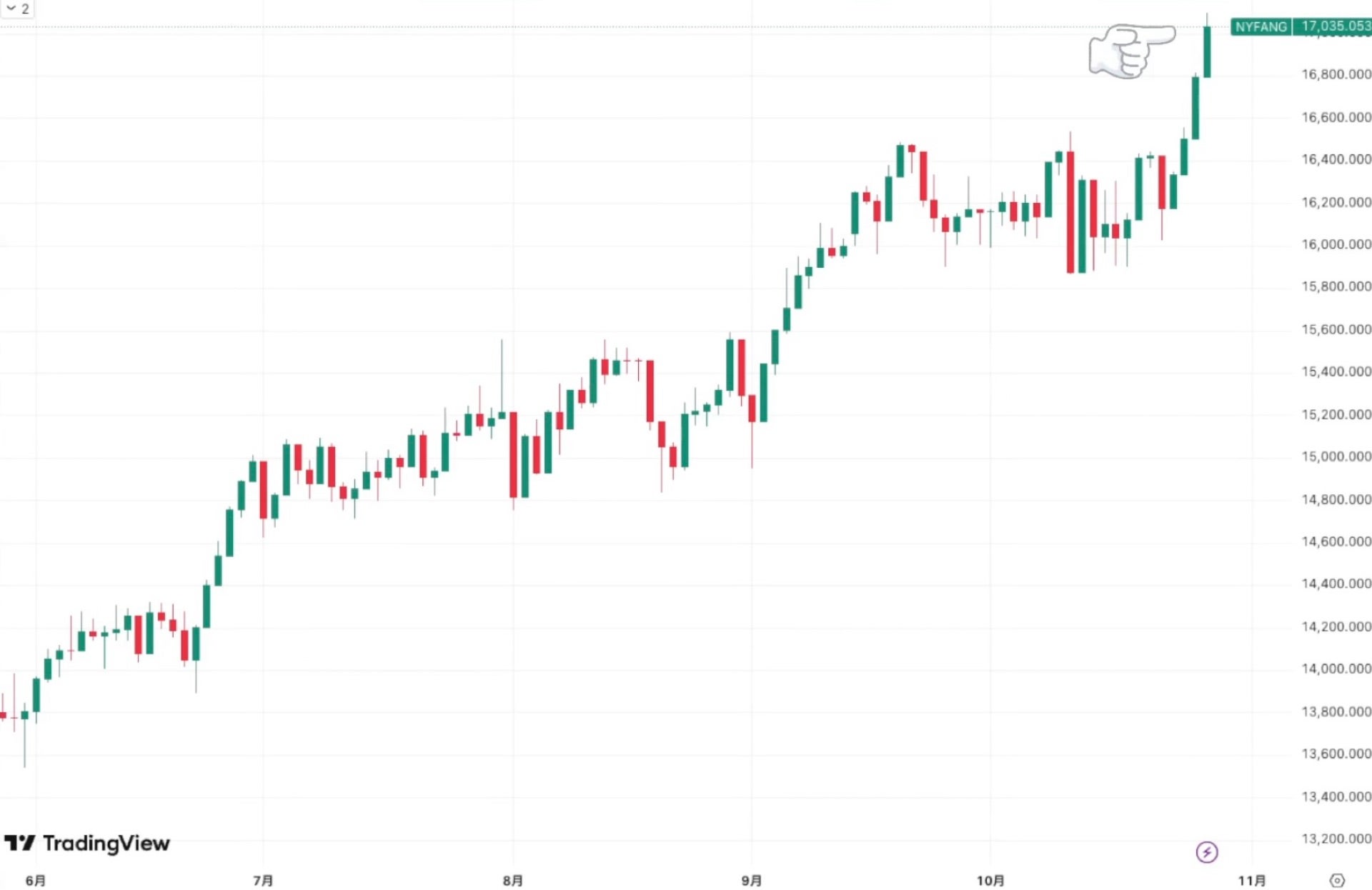
Task: Click the latest tall green candle
Action: (1207, 51)
